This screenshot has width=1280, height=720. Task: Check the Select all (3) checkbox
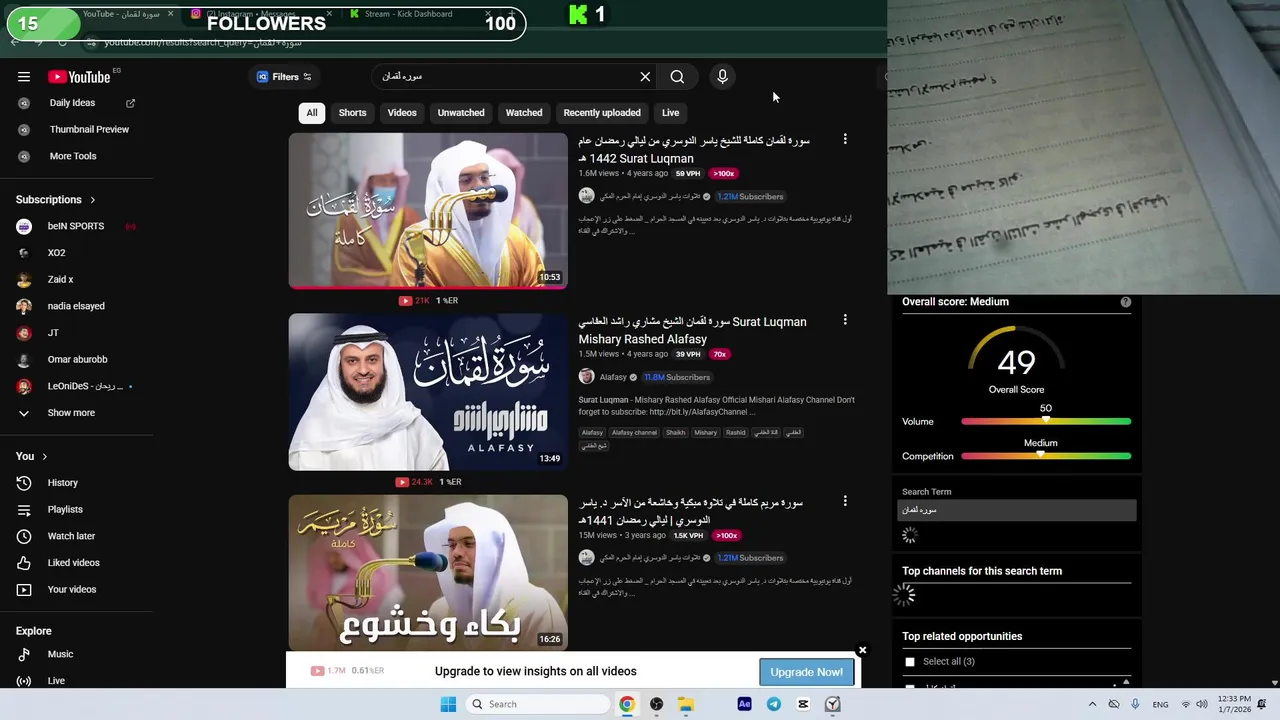(x=910, y=662)
